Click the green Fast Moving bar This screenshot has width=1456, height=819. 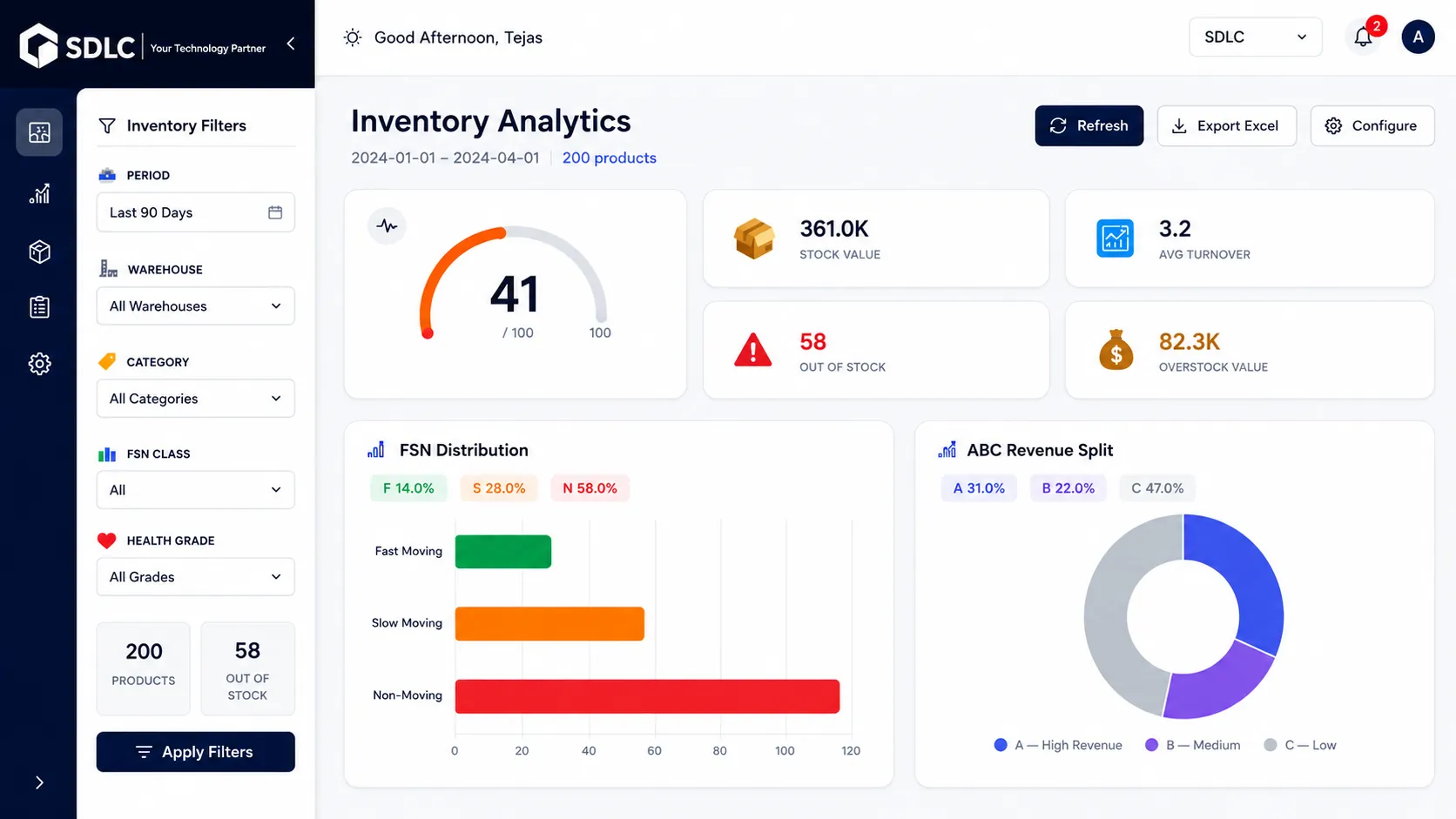(503, 552)
